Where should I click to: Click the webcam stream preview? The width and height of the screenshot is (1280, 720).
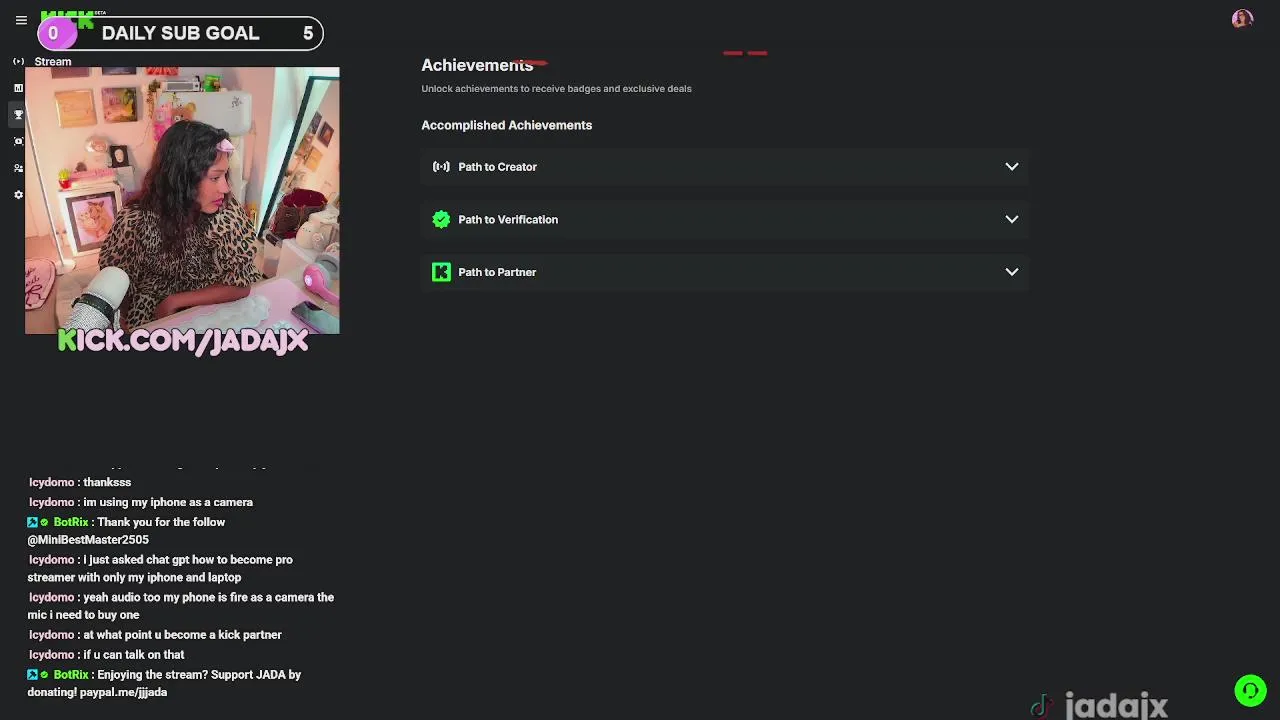click(182, 200)
